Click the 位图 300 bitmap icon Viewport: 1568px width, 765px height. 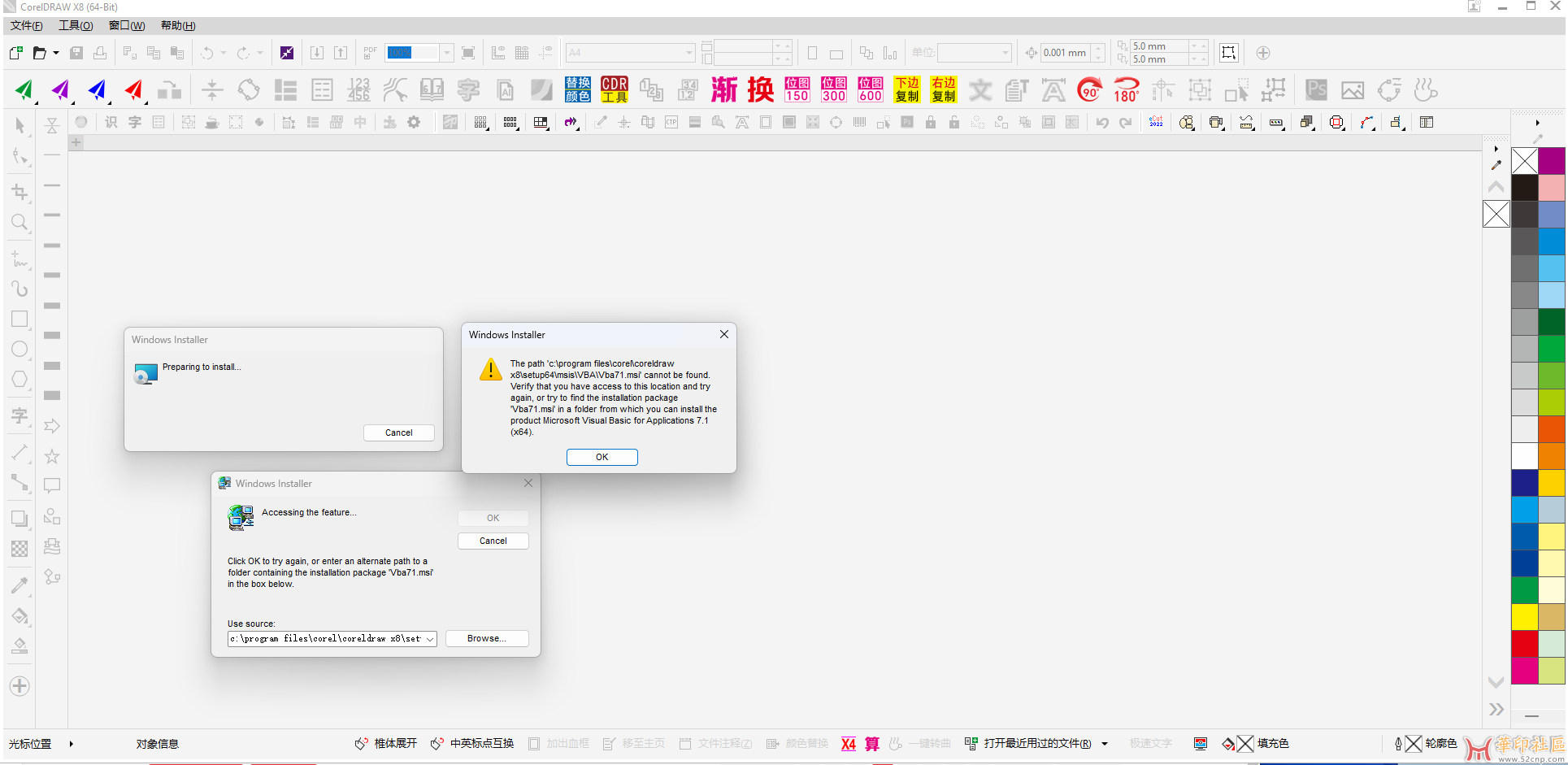(834, 89)
